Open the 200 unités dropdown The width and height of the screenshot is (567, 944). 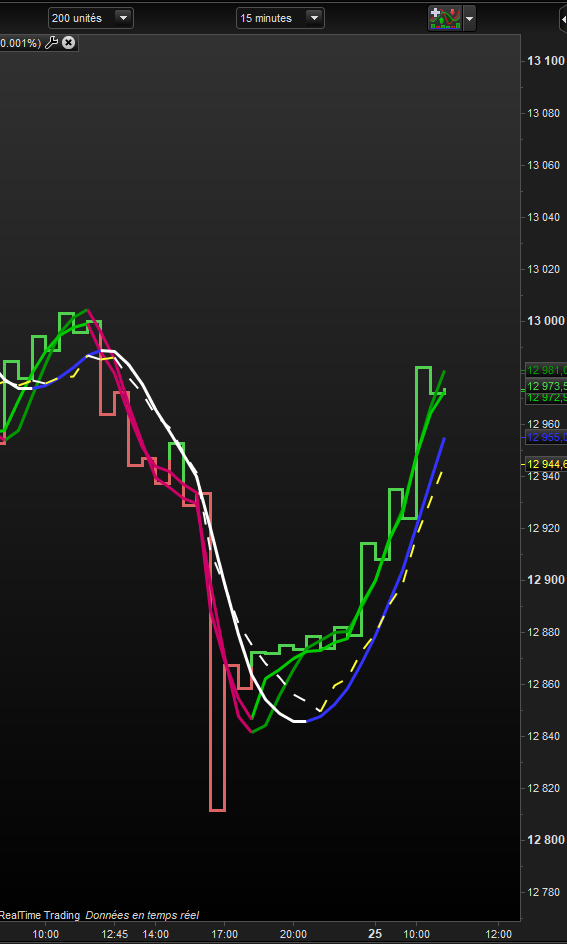91,18
